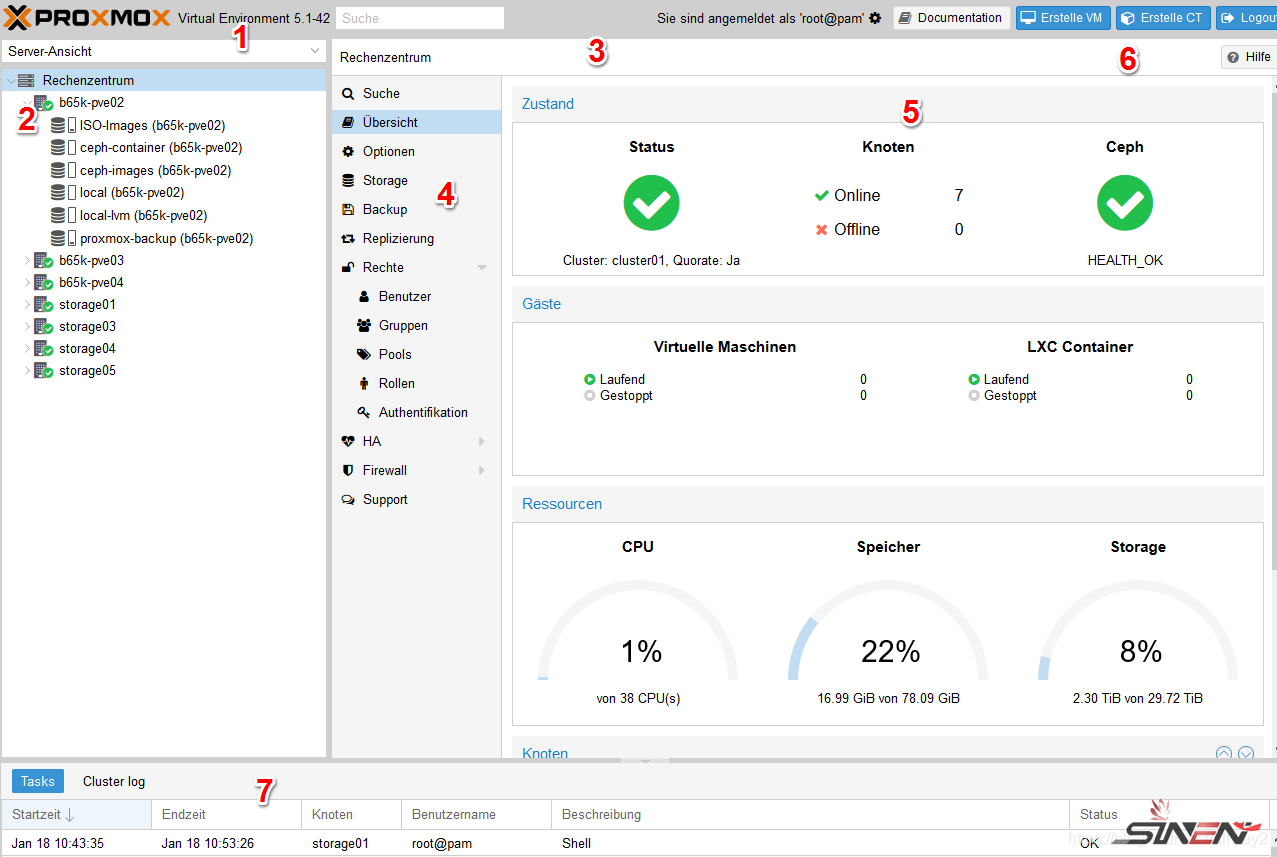The image size is (1277, 857).
Task: Open the Server-Ansicht view dropdown
Action: pyautogui.click(x=315, y=51)
